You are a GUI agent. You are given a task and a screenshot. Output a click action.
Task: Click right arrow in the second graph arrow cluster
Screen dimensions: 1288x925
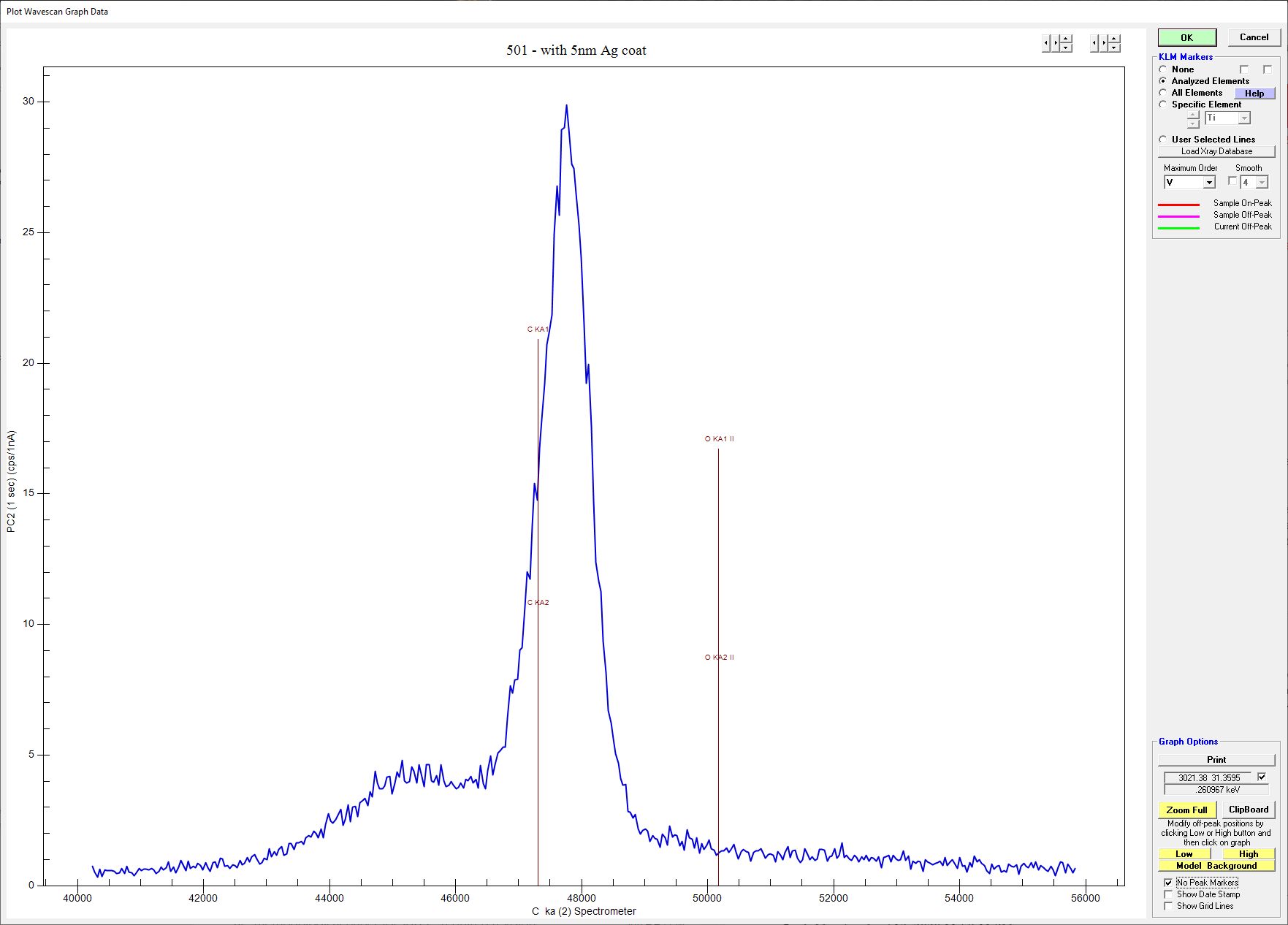pos(1104,43)
